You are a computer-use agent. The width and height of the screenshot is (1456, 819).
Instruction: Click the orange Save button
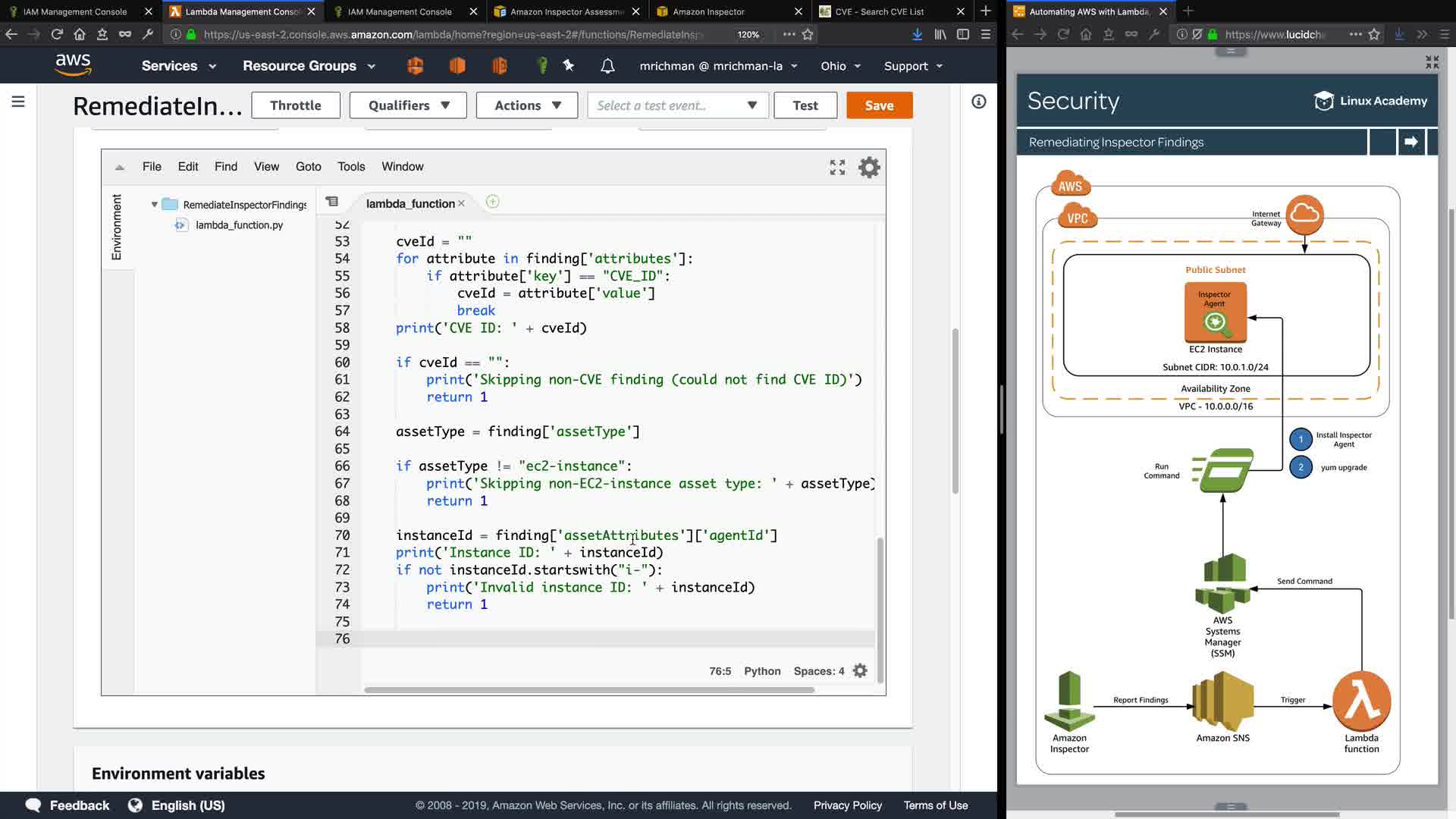click(x=879, y=105)
